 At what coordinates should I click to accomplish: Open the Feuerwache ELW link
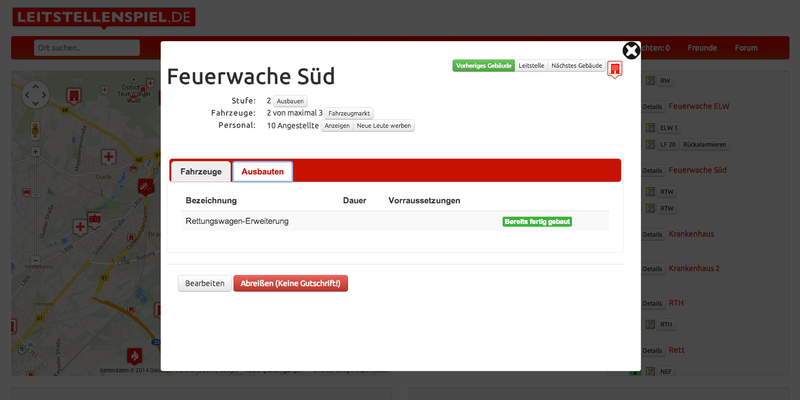pyautogui.click(x=699, y=106)
